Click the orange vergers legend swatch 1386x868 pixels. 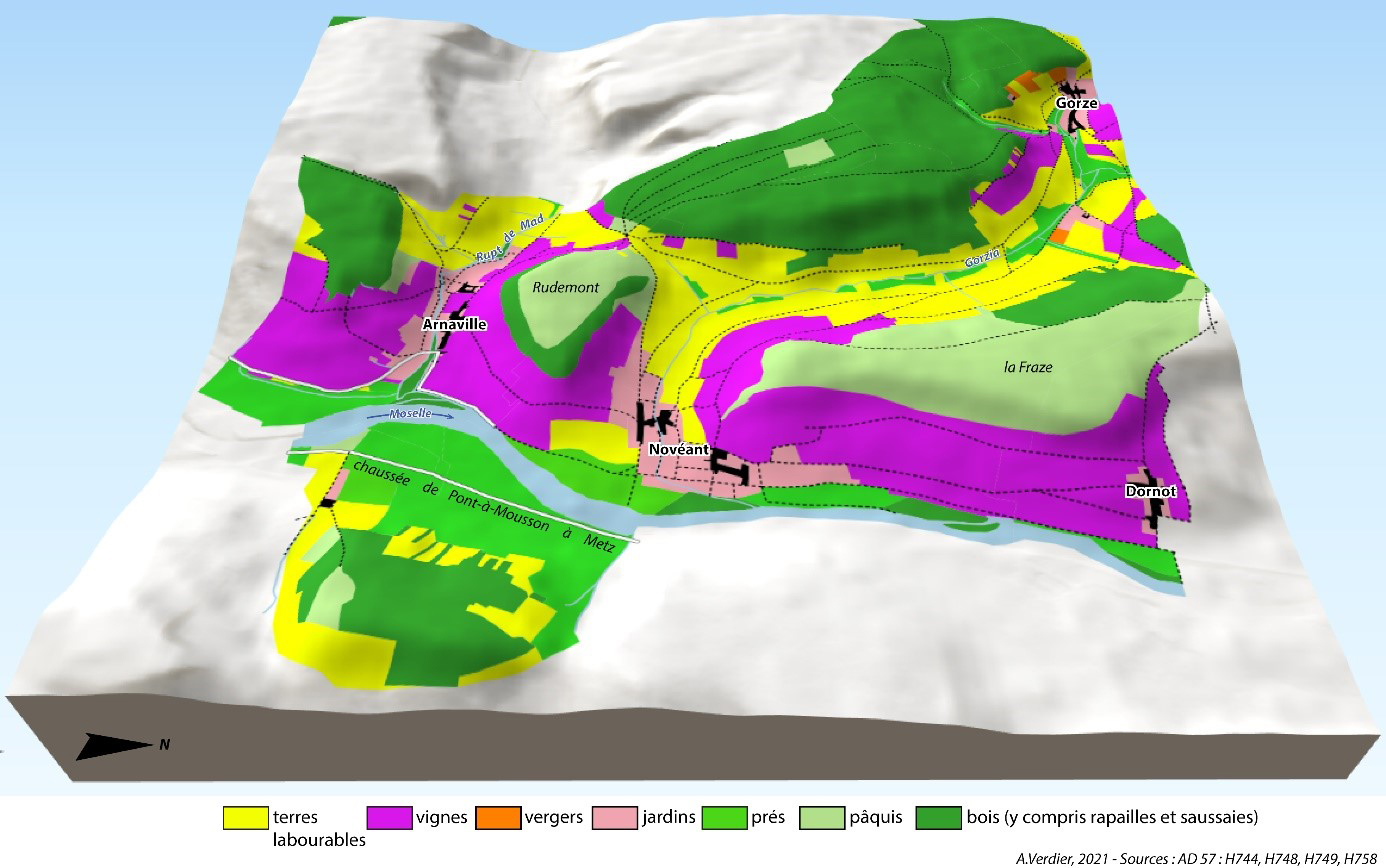498,818
